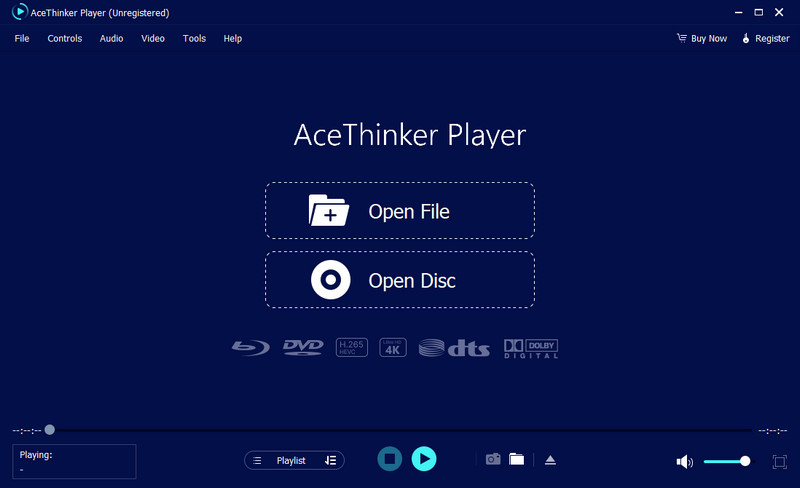
Task: Open the Video menu
Action: (153, 38)
